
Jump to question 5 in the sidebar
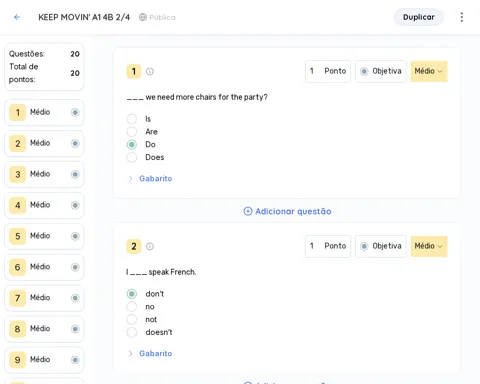tap(44, 236)
